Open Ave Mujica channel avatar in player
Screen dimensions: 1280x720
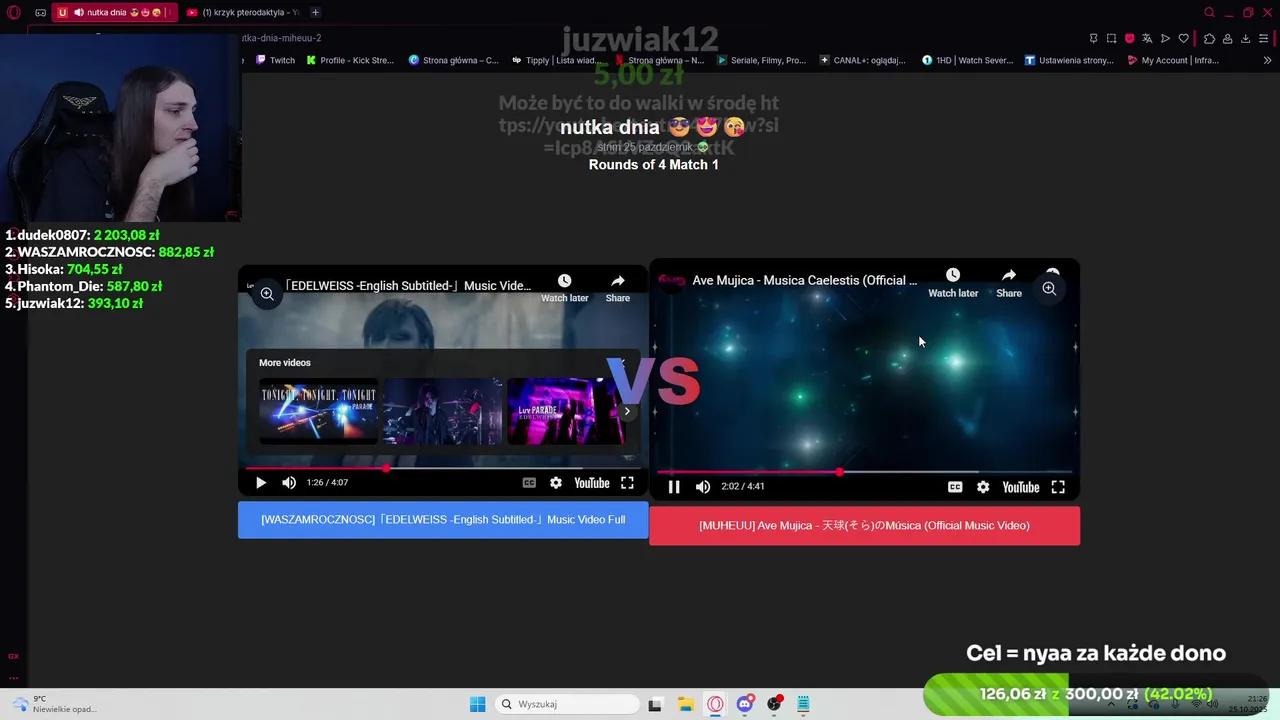(x=670, y=280)
